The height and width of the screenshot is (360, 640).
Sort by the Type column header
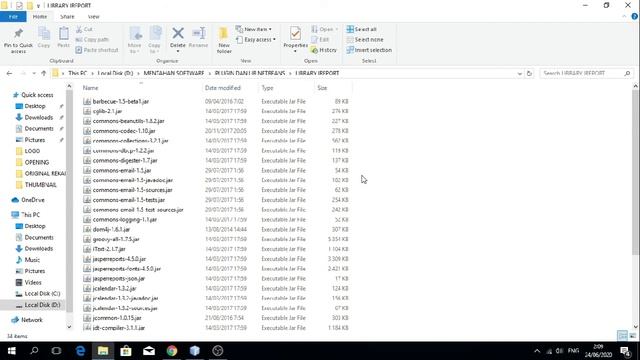coord(267,88)
